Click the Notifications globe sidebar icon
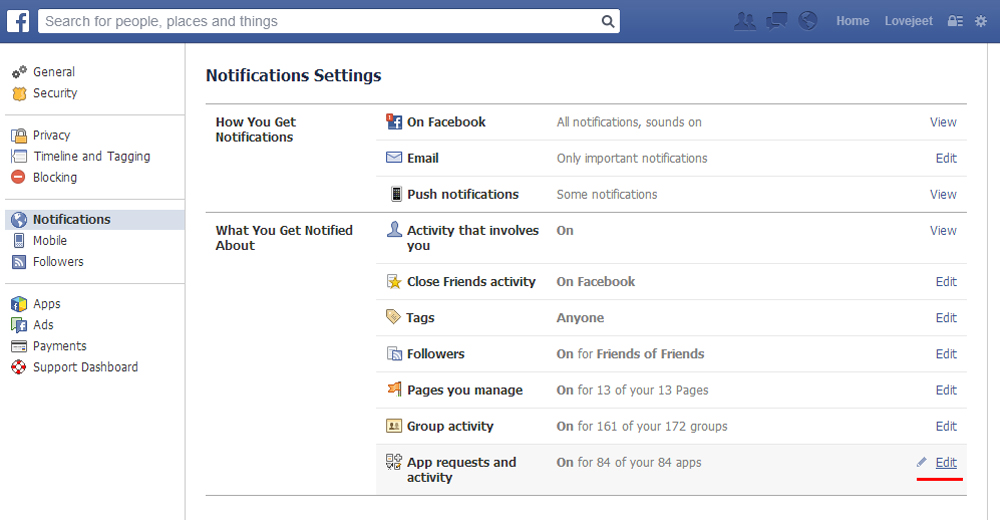Screen dimensions: 1000x520 (x=19, y=219)
